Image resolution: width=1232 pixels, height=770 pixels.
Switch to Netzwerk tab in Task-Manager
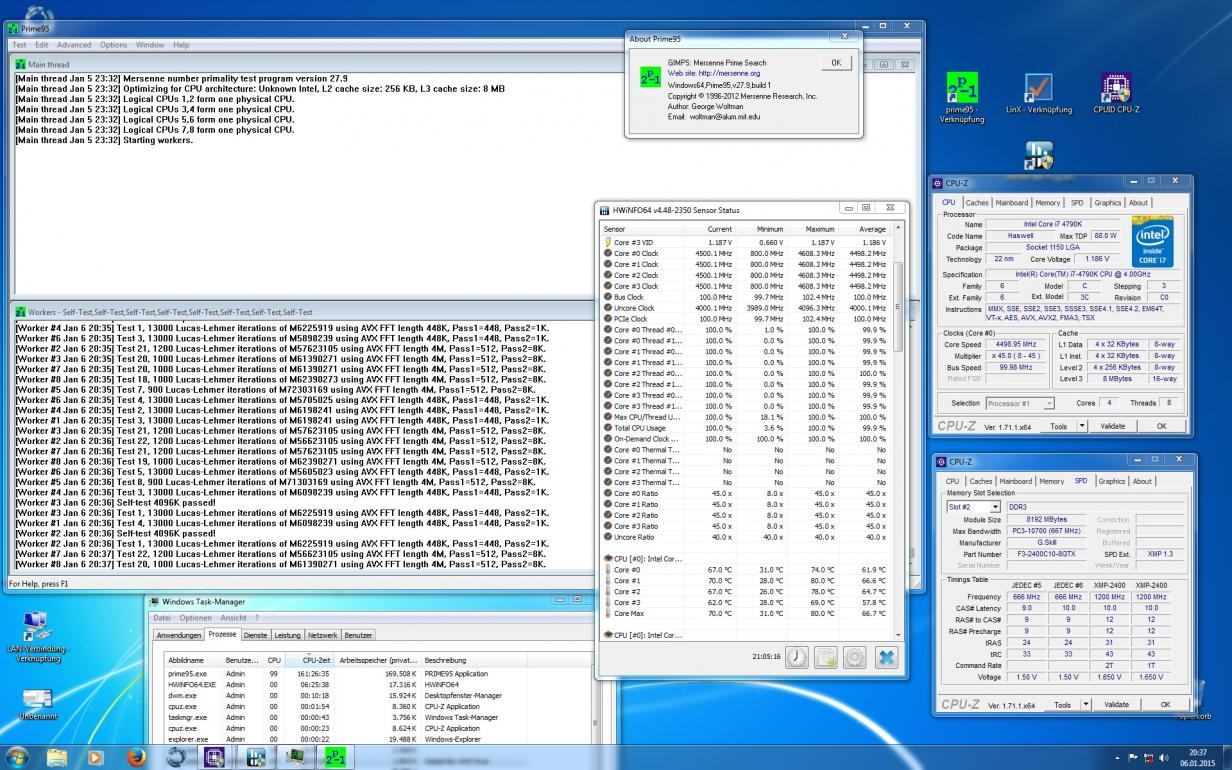[x=322, y=635]
